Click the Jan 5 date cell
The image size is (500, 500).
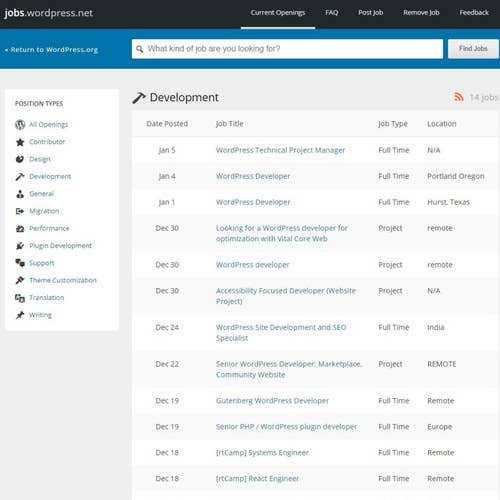(x=167, y=150)
